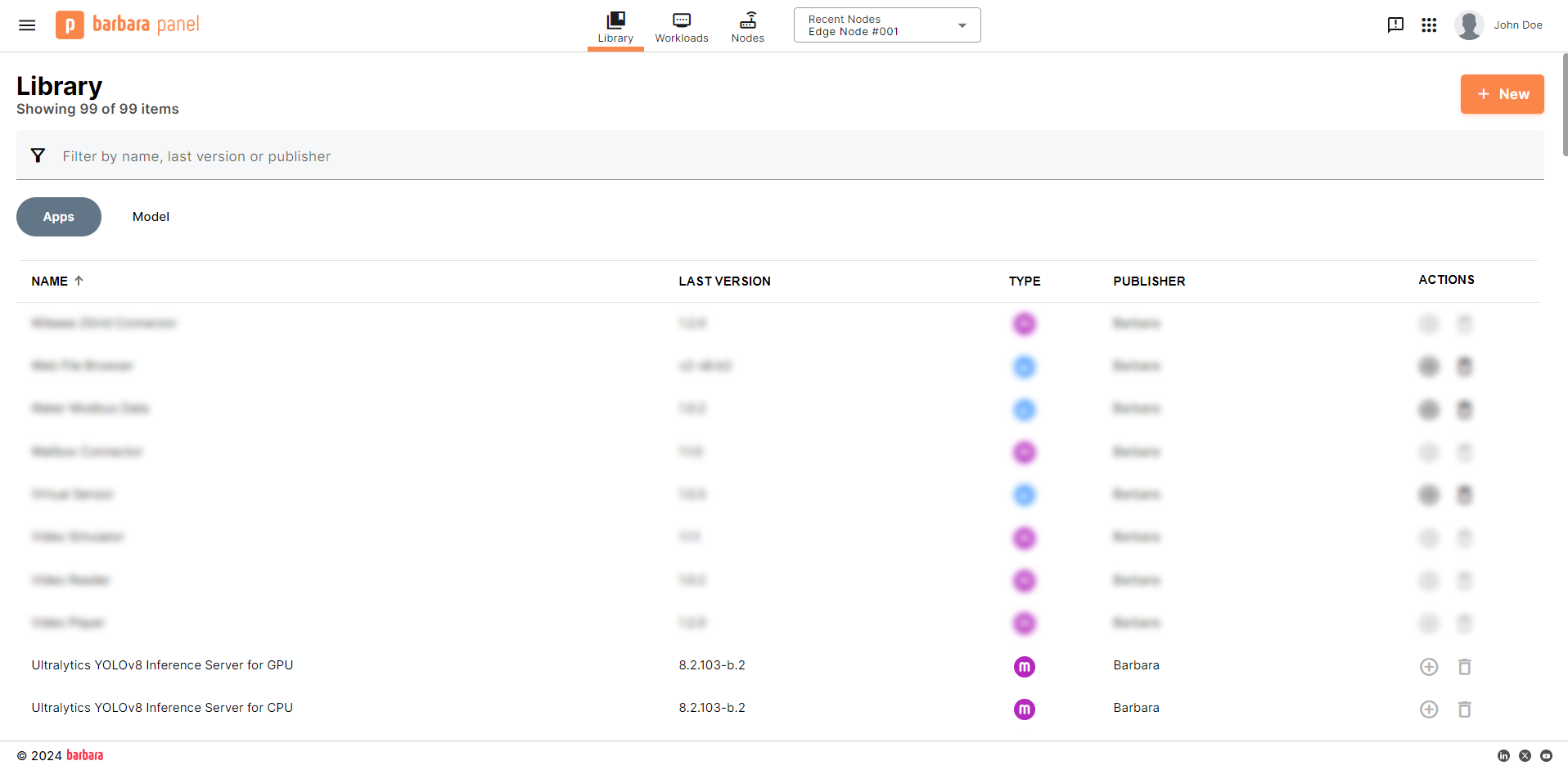Select the Model filter tab

pyautogui.click(x=151, y=217)
